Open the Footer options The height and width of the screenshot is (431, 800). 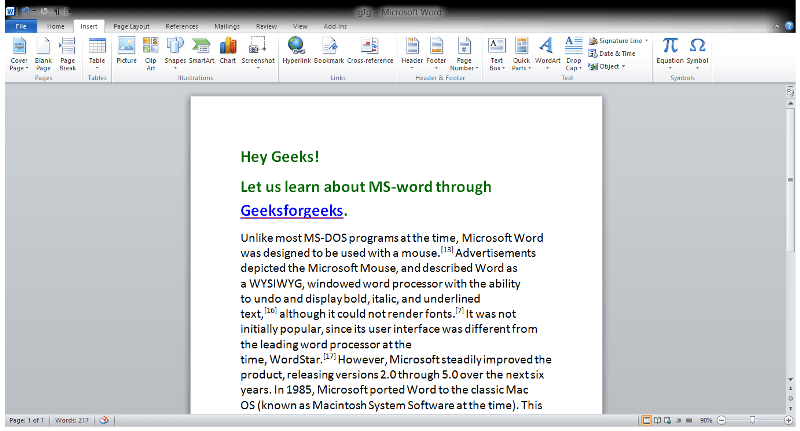click(x=436, y=54)
